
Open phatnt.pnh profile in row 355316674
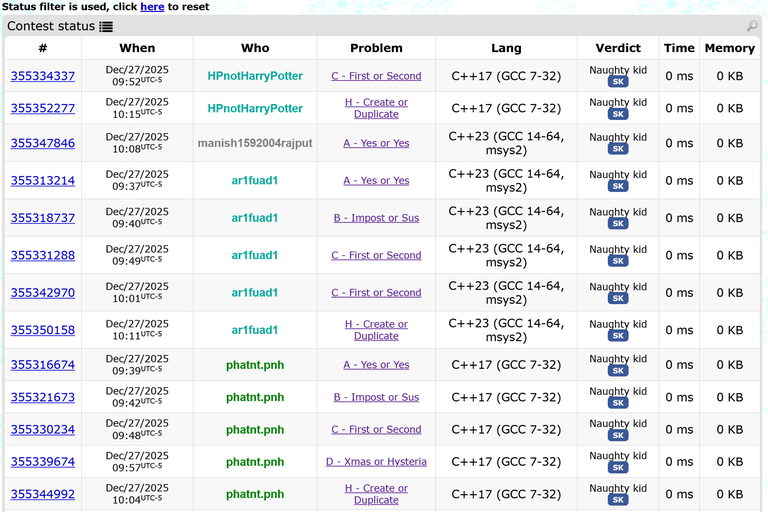(255, 365)
